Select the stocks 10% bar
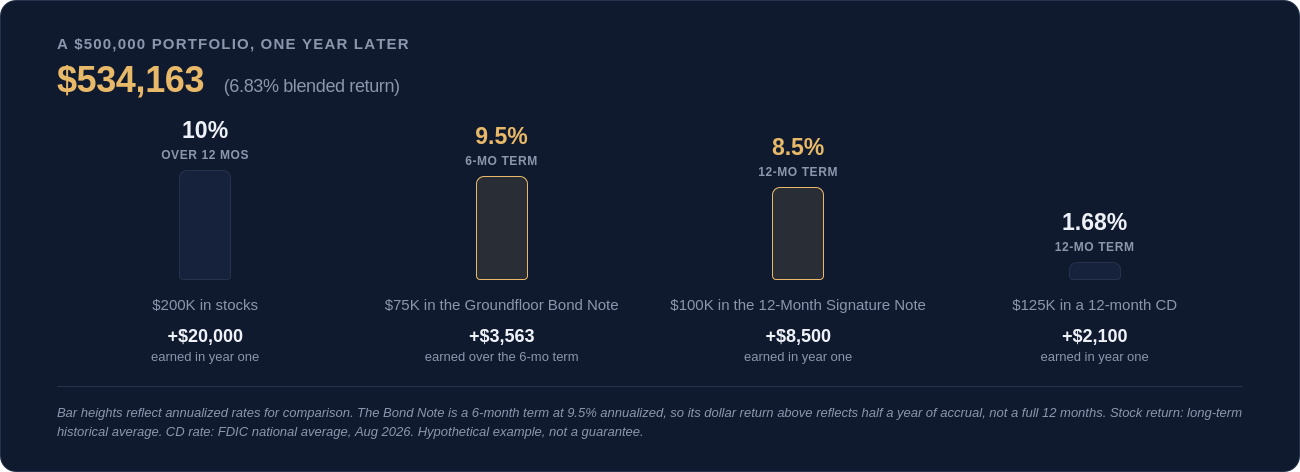The width and height of the screenshot is (1300, 472). pos(205,225)
